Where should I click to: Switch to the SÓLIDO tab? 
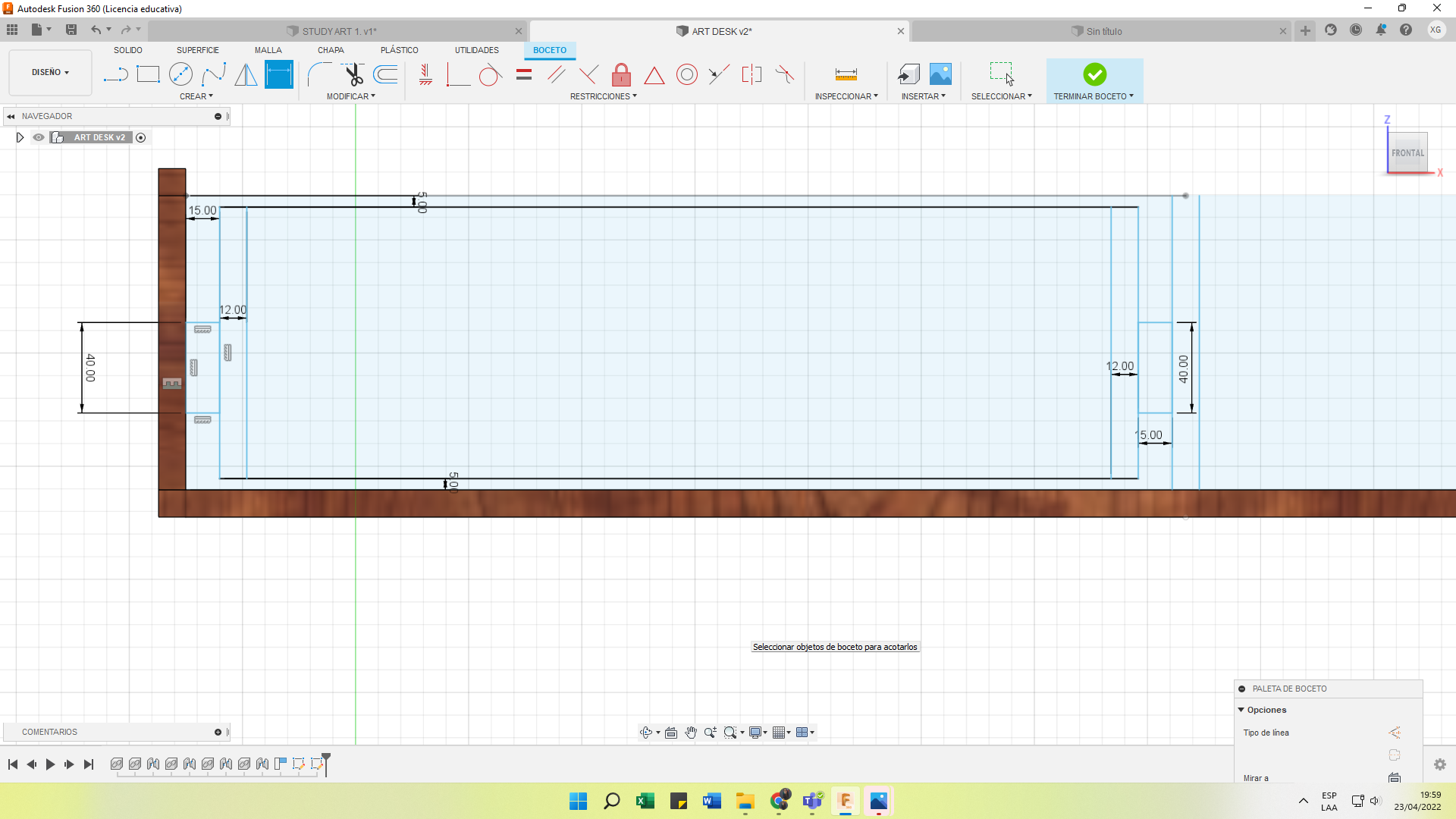coord(128,50)
